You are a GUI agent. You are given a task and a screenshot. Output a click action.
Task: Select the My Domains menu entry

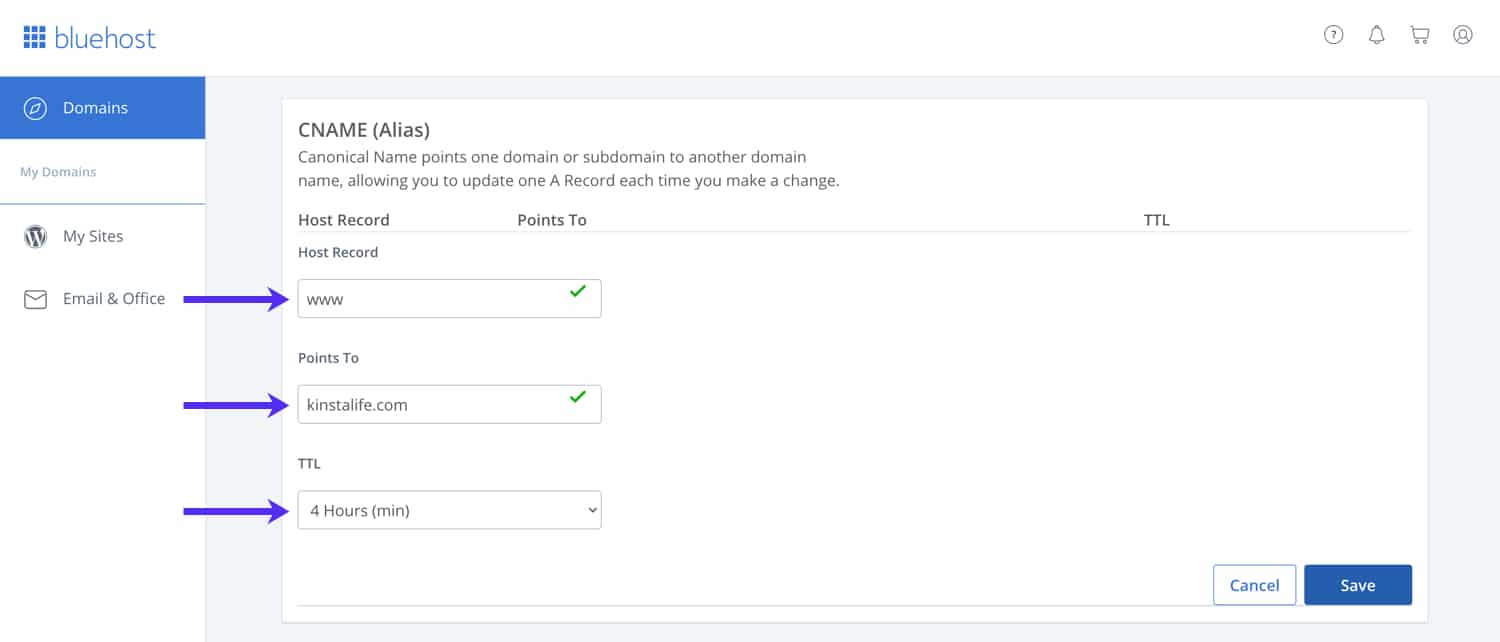point(58,171)
